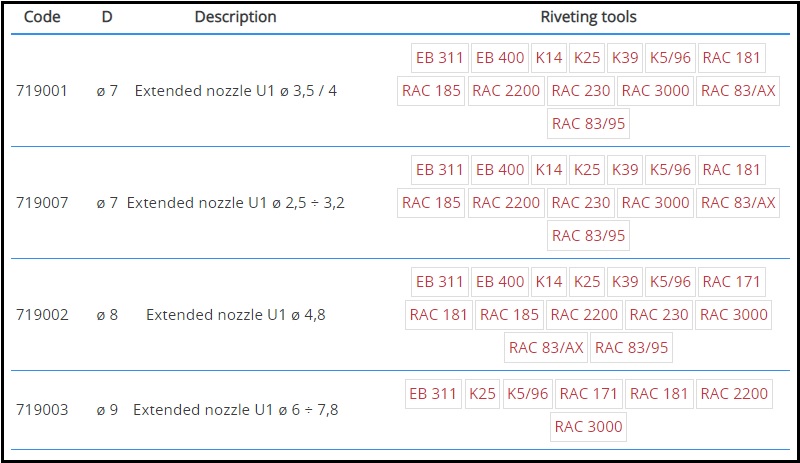
Task: Select K25 tag in row 719003
Action: (x=481, y=394)
